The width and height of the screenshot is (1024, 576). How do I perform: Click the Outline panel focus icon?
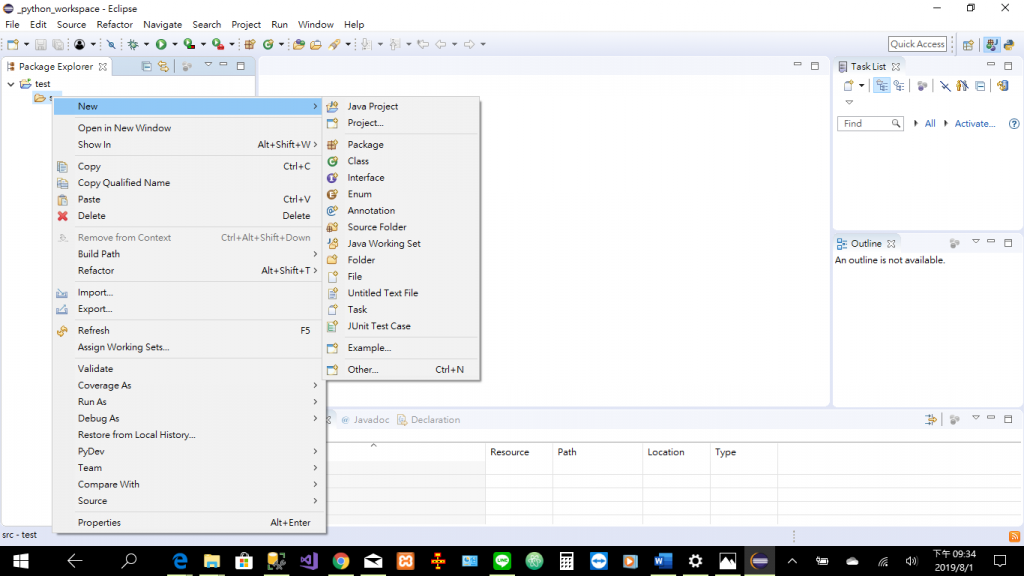click(954, 243)
